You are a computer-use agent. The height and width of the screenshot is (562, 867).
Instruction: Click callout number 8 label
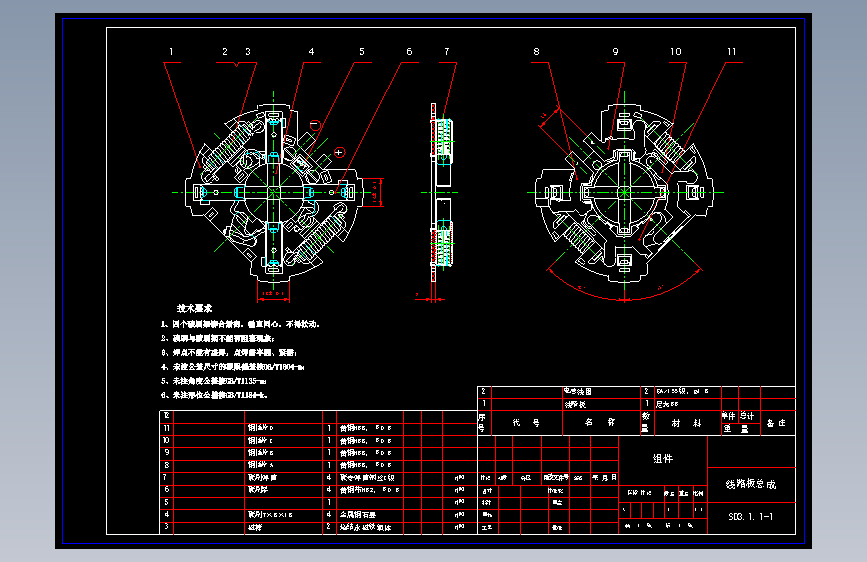[536, 51]
